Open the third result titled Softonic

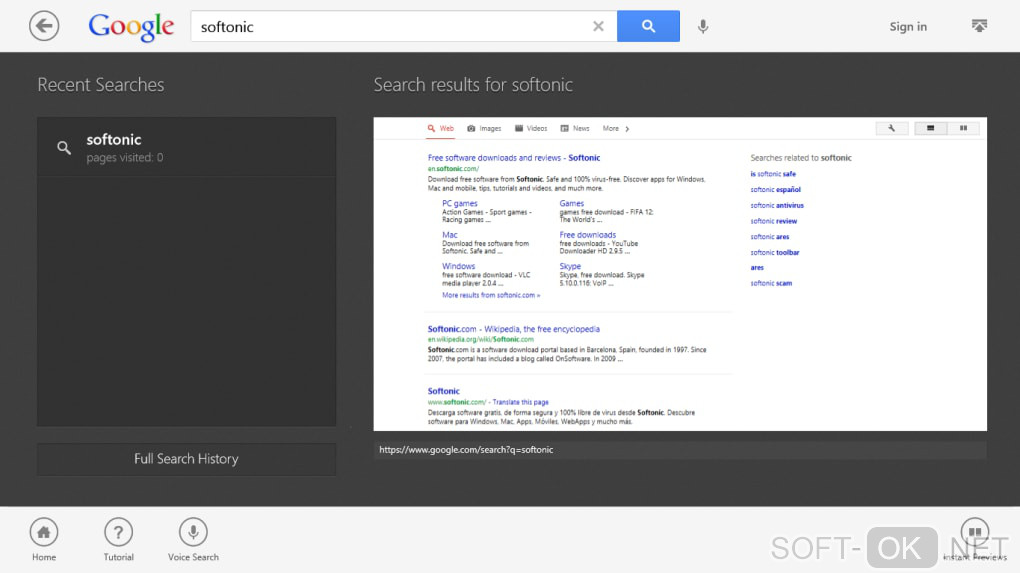(443, 392)
